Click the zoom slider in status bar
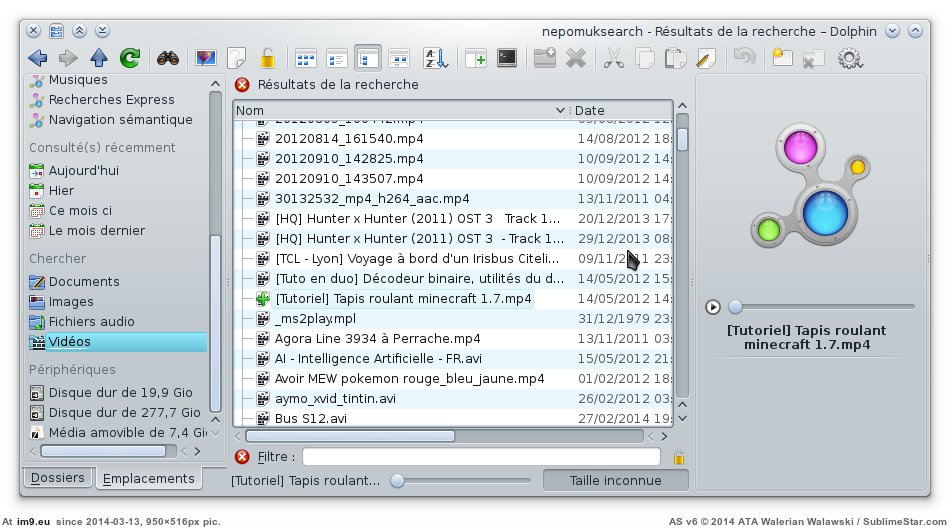Screen dimensions: 950x528 (398, 481)
